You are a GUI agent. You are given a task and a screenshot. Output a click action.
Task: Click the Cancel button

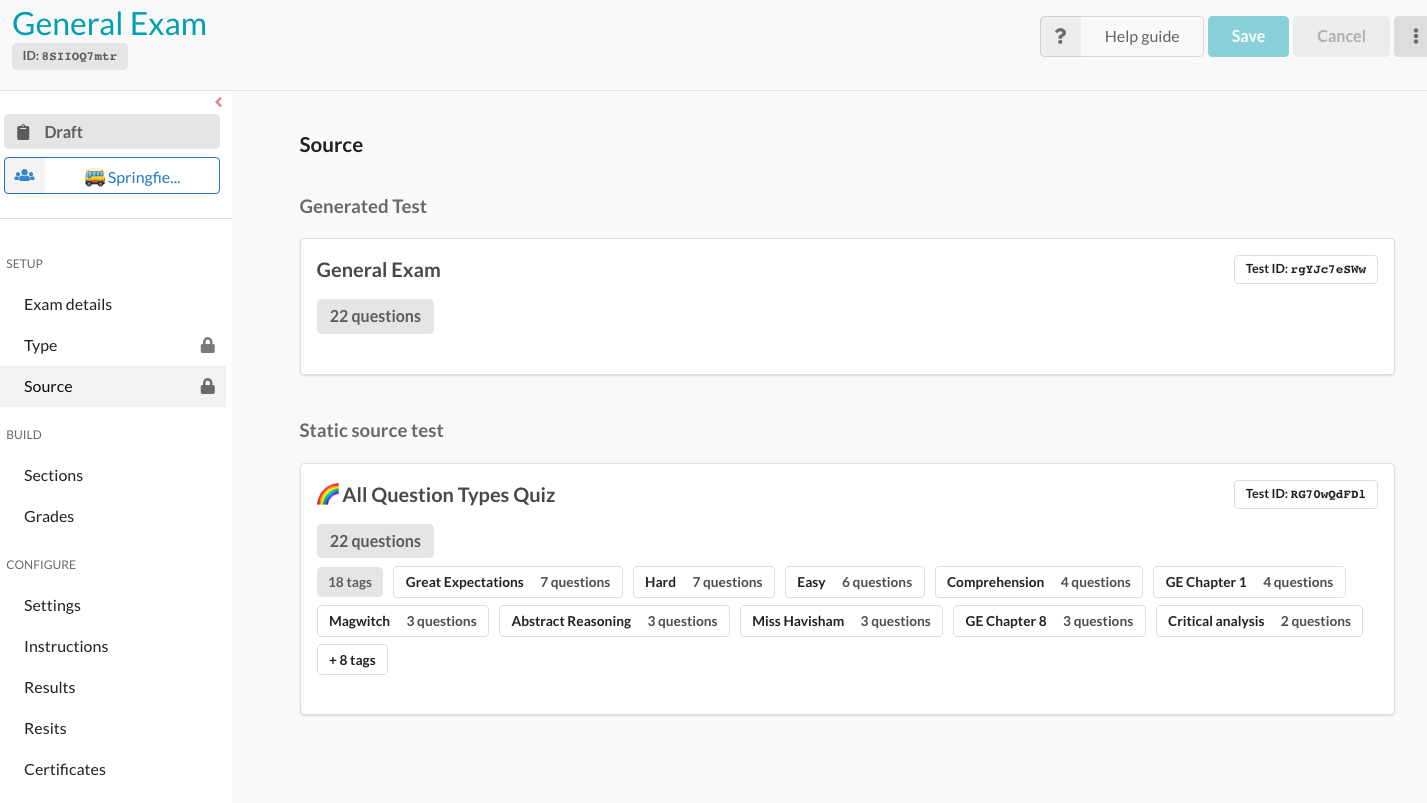pyautogui.click(x=1340, y=37)
